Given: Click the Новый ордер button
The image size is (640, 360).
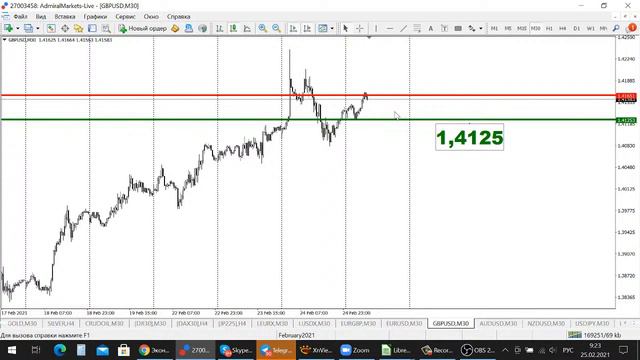Looking at the screenshot, I should point(142,28).
